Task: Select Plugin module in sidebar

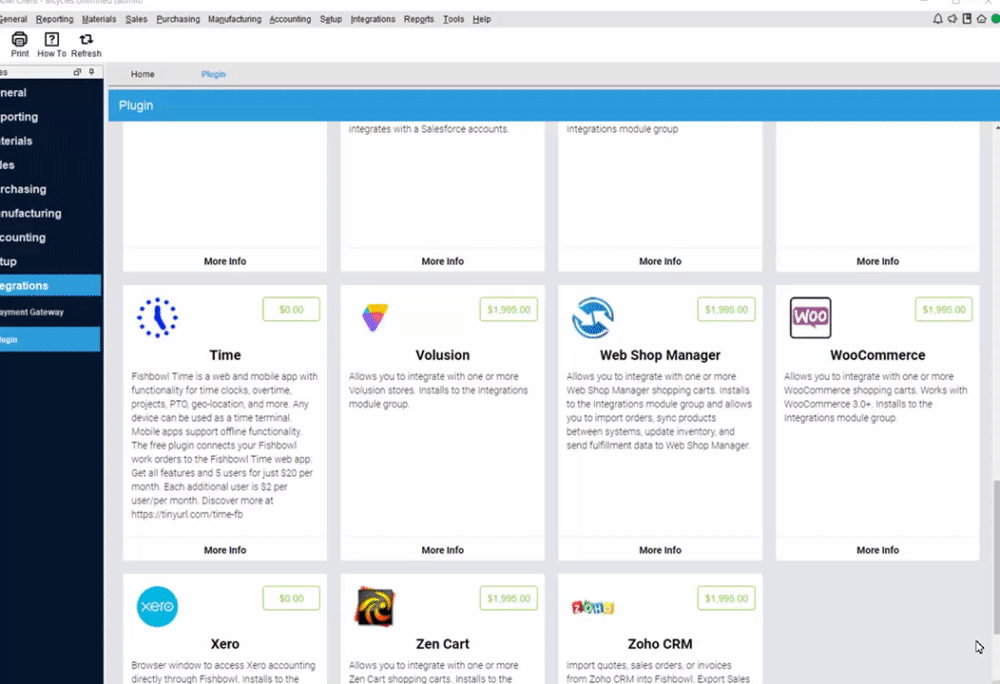Action: pos(50,340)
